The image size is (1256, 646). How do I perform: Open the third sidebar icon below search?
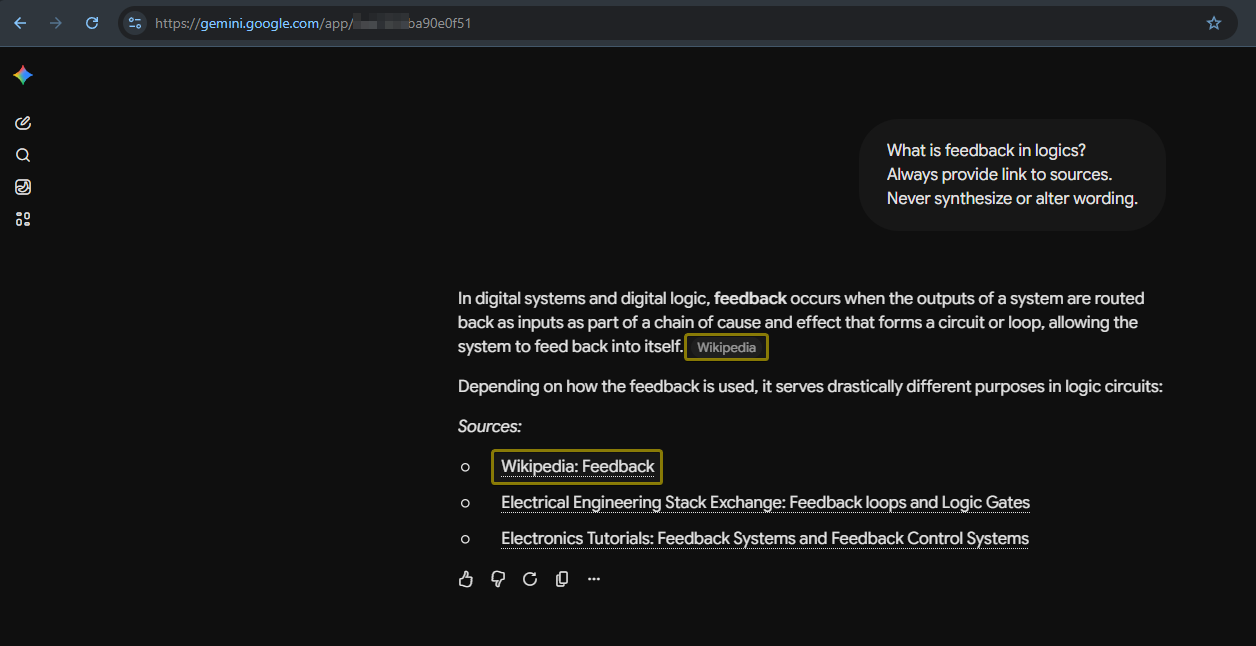23,187
